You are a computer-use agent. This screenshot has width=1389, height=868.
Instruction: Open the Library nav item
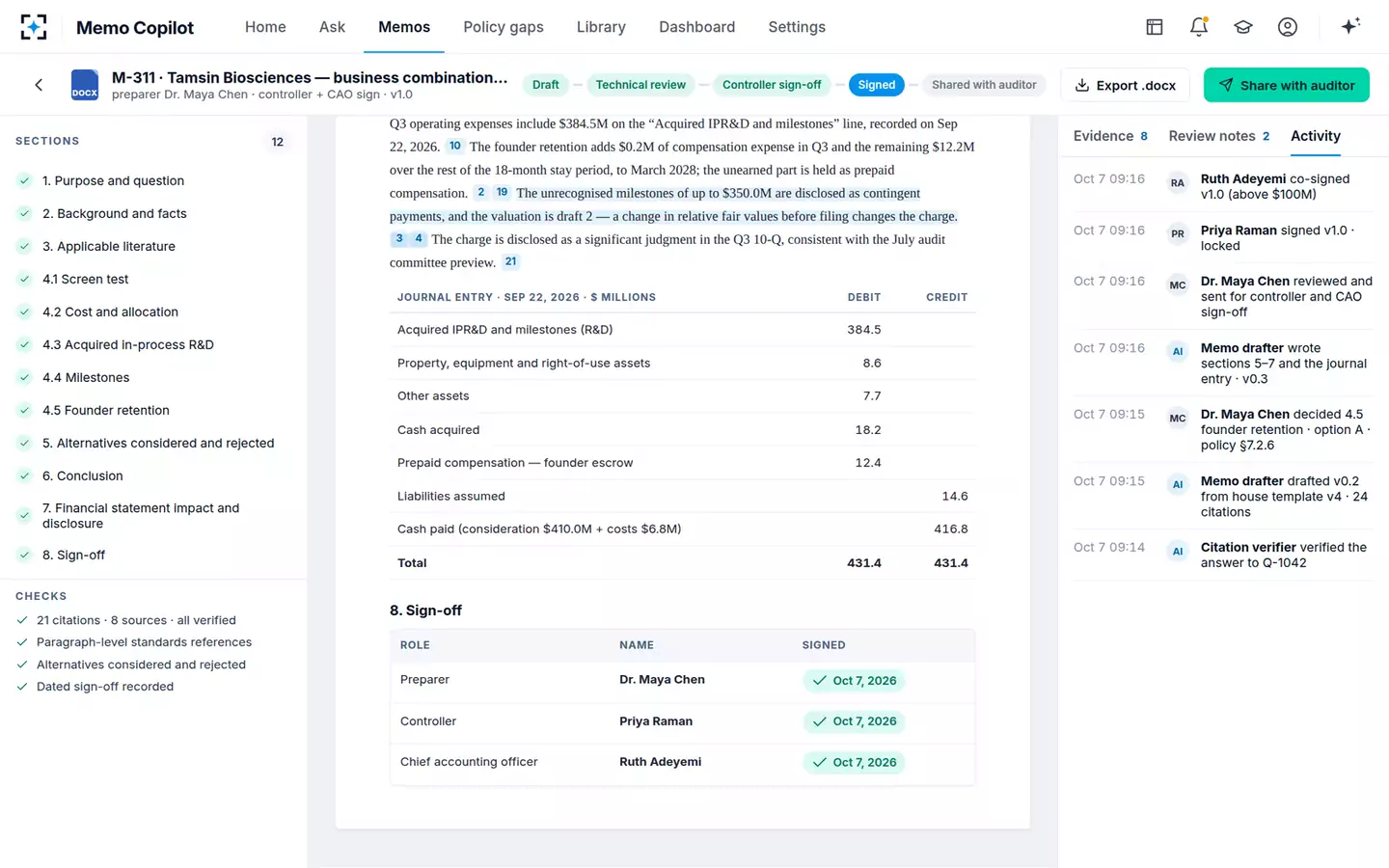pos(601,27)
